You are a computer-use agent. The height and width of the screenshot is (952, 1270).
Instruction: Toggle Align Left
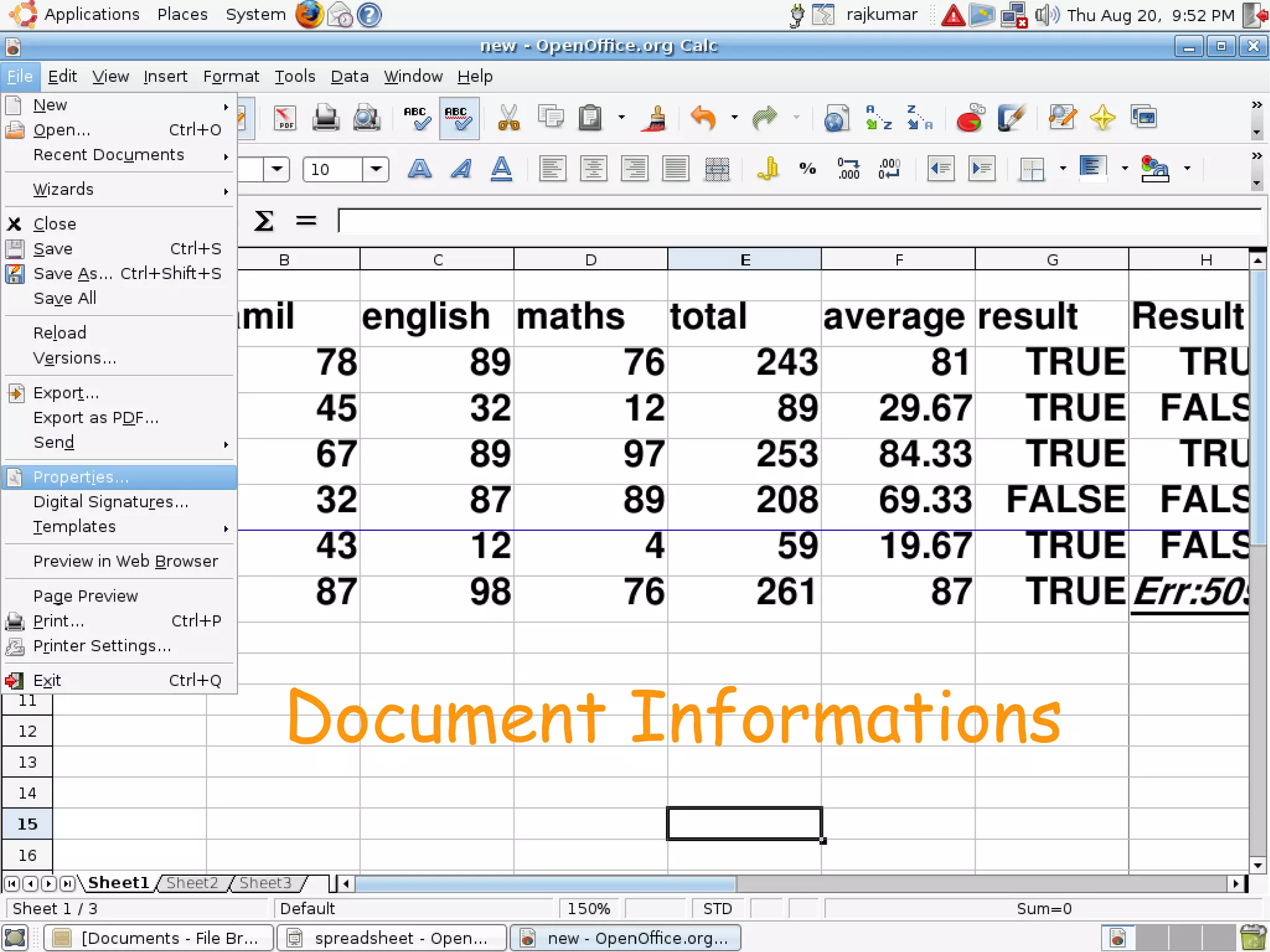click(x=552, y=169)
